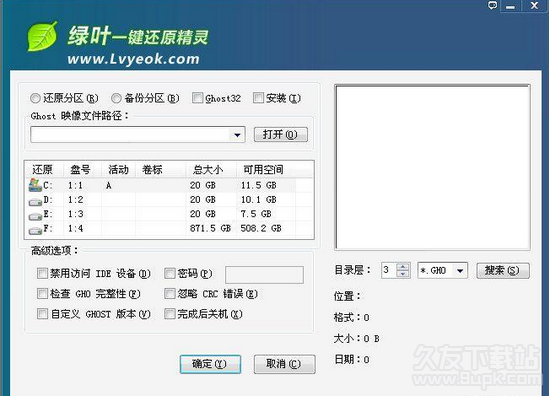
Task: Select the E: drive icon
Action: pyautogui.click(x=35, y=216)
